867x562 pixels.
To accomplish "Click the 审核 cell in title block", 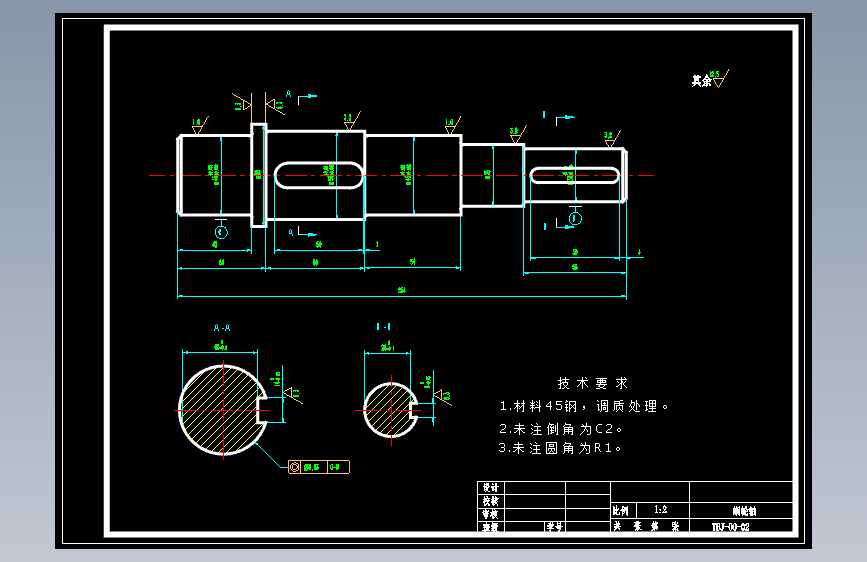I will 490,514.
